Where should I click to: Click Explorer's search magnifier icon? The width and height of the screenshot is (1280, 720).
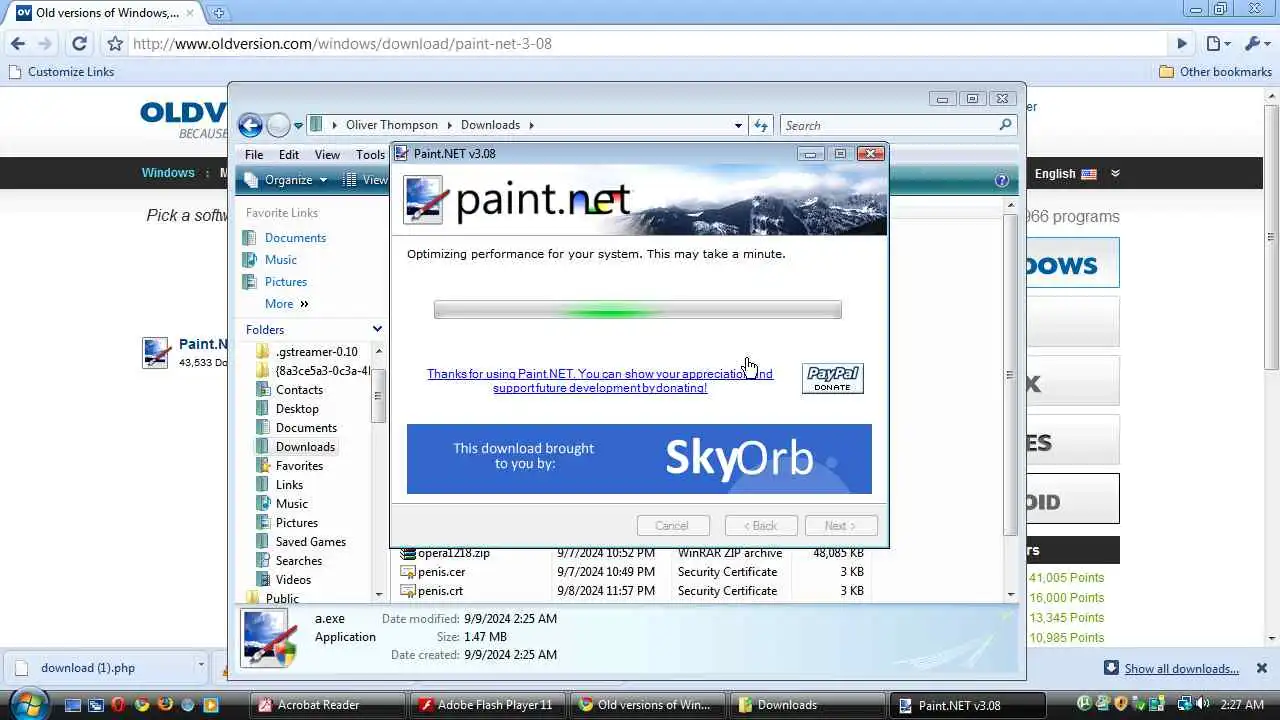click(1006, 125)
